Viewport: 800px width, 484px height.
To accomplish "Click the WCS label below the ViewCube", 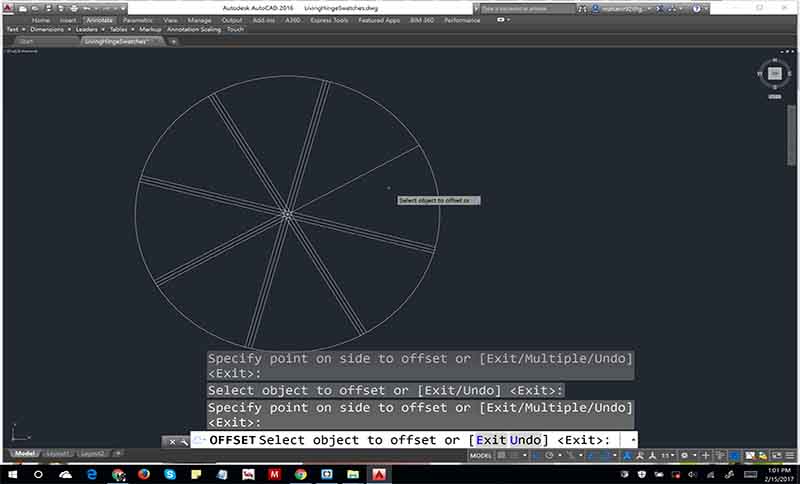I will (x=774, y=96).
